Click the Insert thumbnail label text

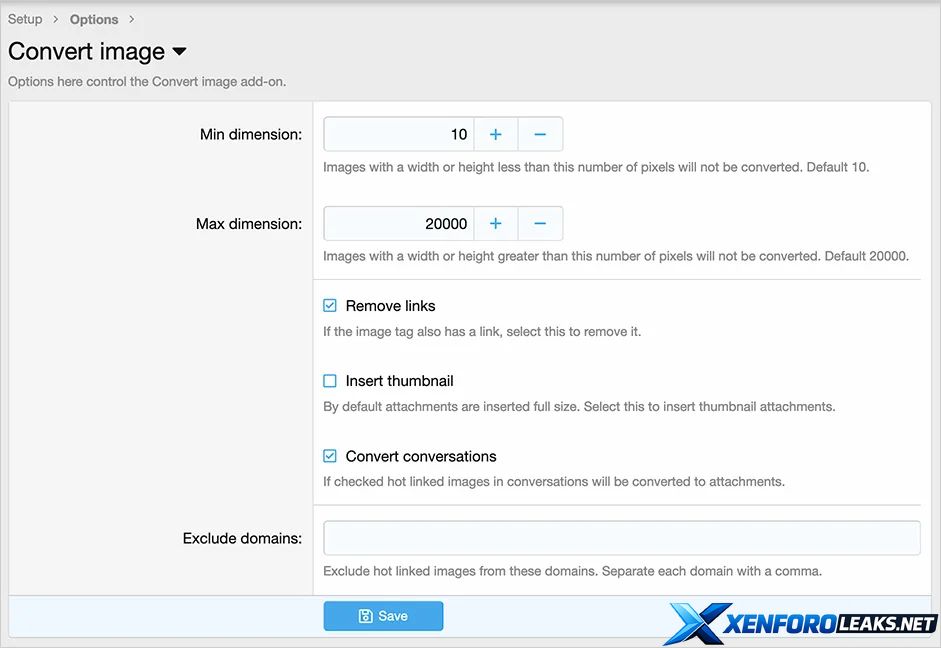coord(399,381)
